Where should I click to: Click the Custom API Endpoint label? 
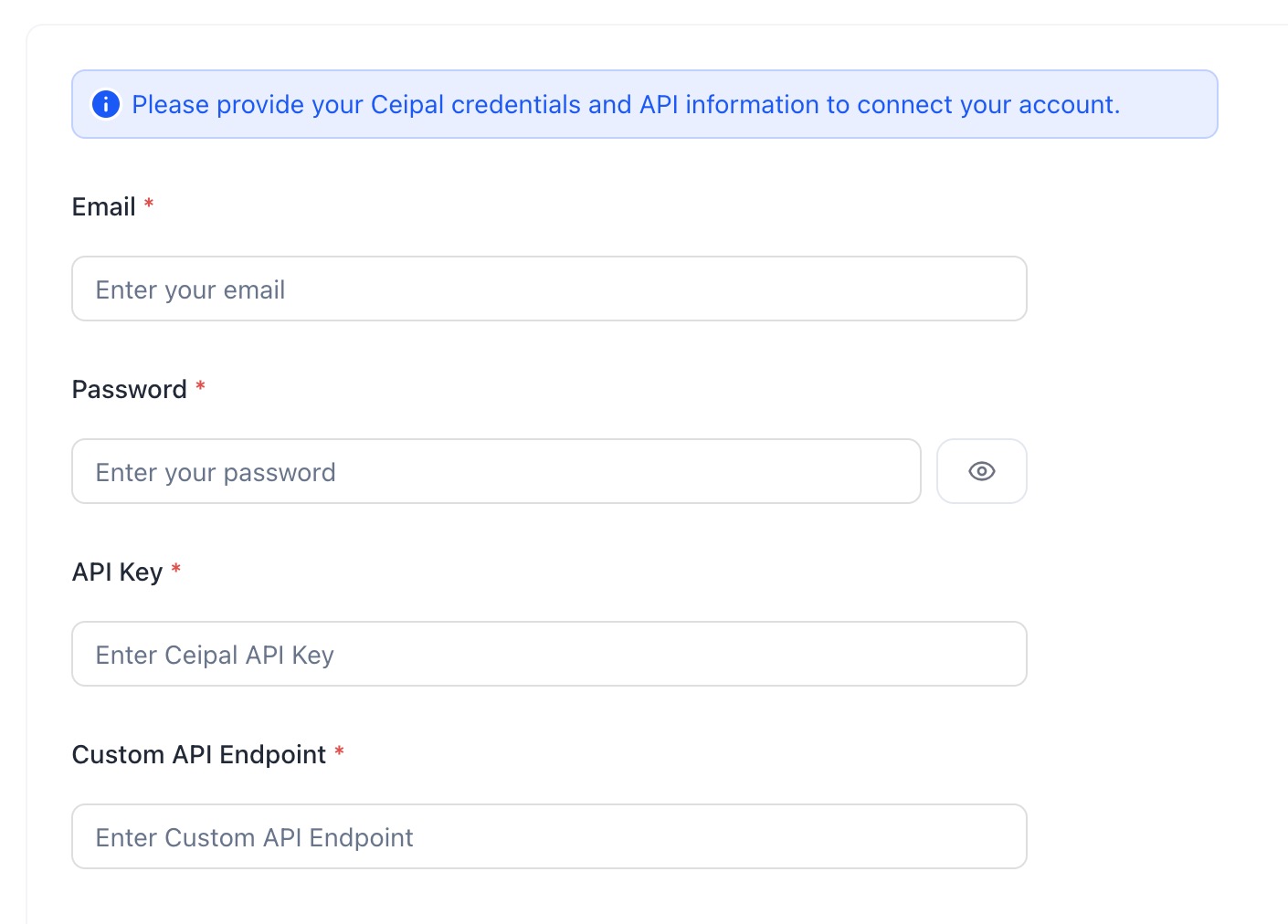[x=198, y=755]
